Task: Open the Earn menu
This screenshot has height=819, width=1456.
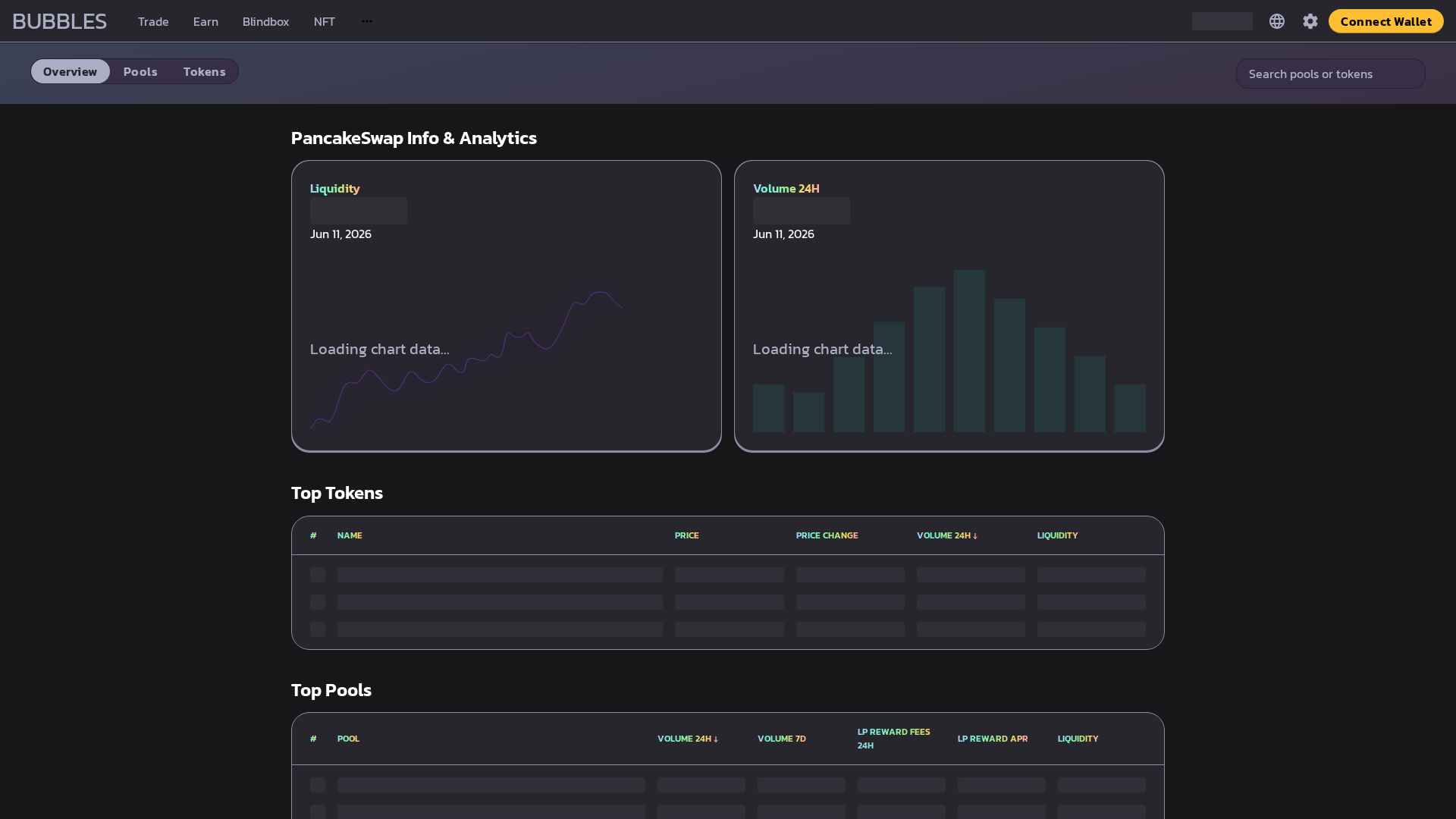Action: click(206, 21)
